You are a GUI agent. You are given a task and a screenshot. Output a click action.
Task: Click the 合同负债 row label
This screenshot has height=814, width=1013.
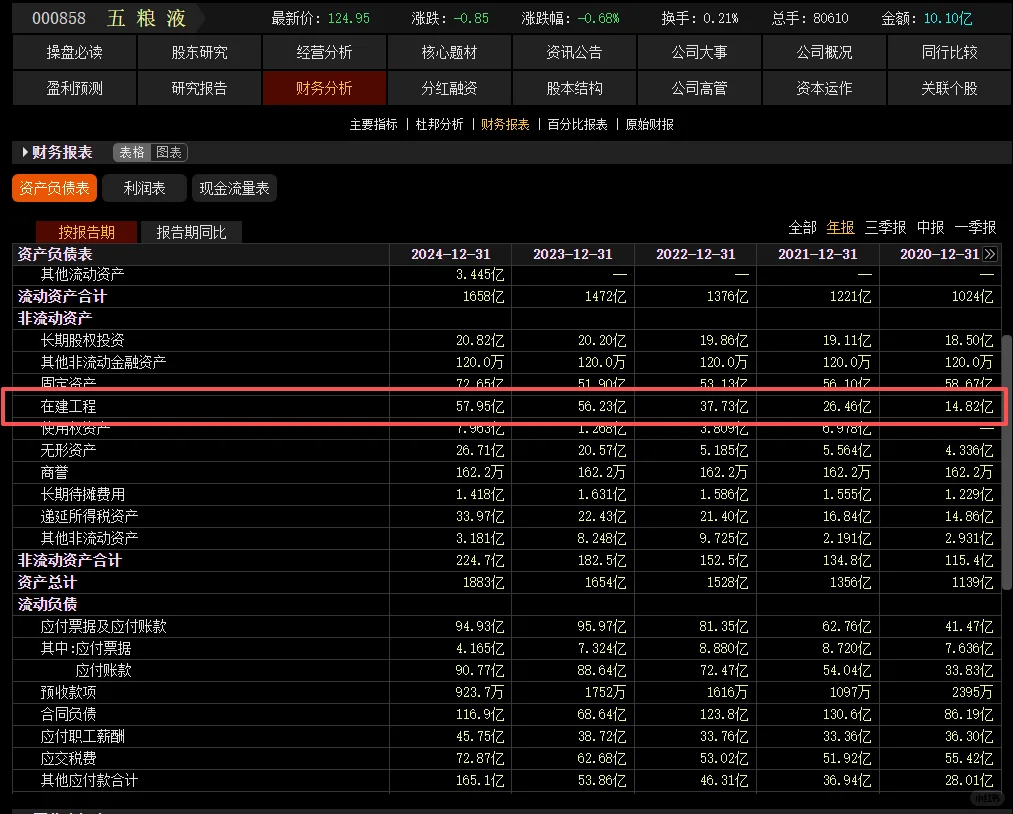coord(68,714)
